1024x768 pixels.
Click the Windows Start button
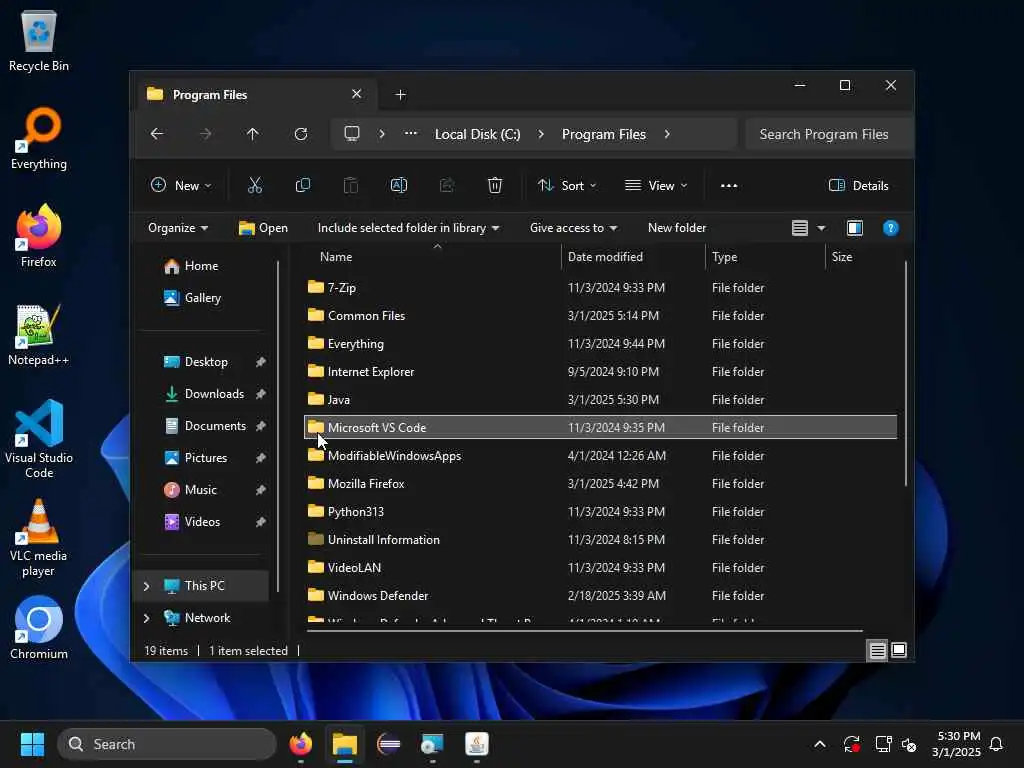[32, 744]
